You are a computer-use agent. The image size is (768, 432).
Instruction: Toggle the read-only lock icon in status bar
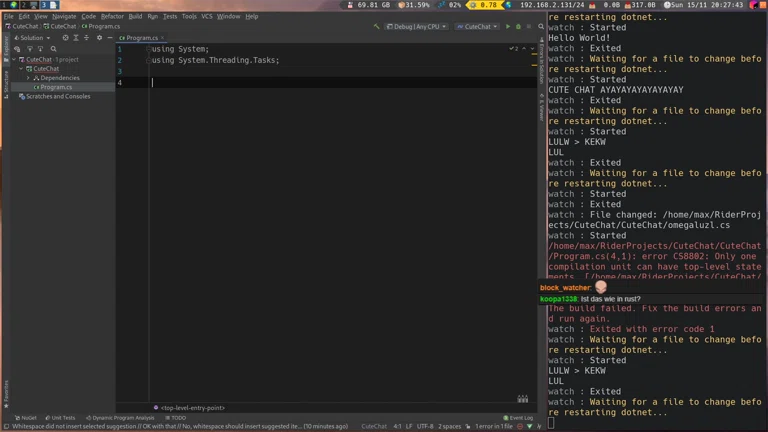click(x=468, y=427)
